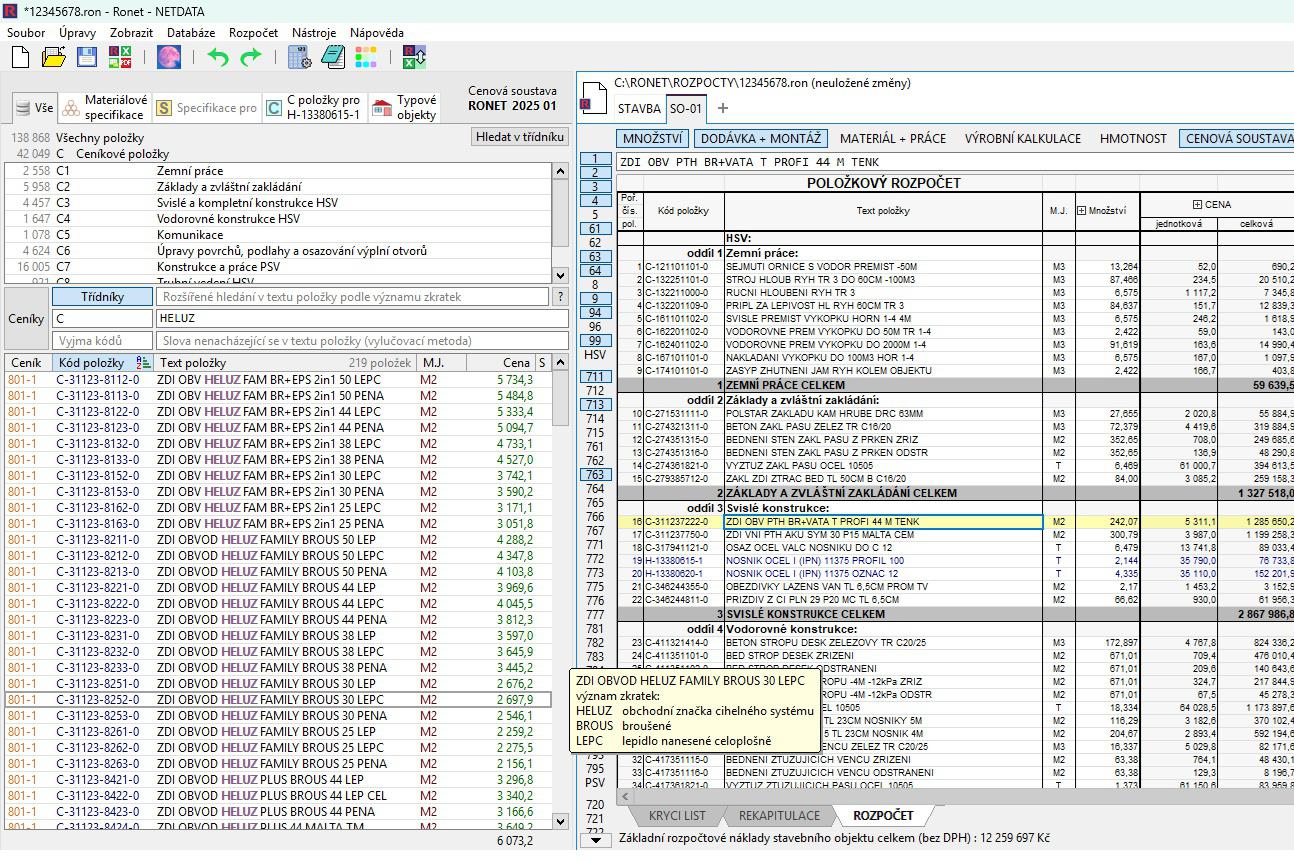Open the Soubor menu
1294x862 pixels.
26,33
